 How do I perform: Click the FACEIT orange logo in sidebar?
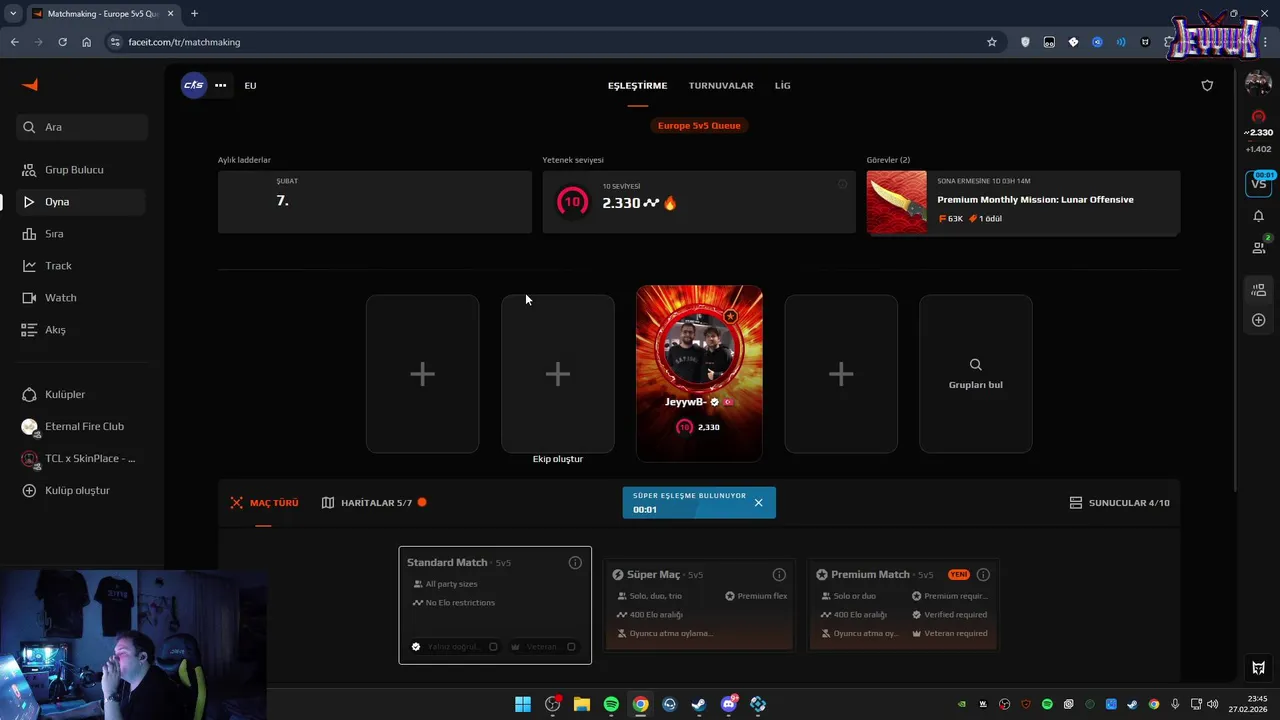(30, 85)
